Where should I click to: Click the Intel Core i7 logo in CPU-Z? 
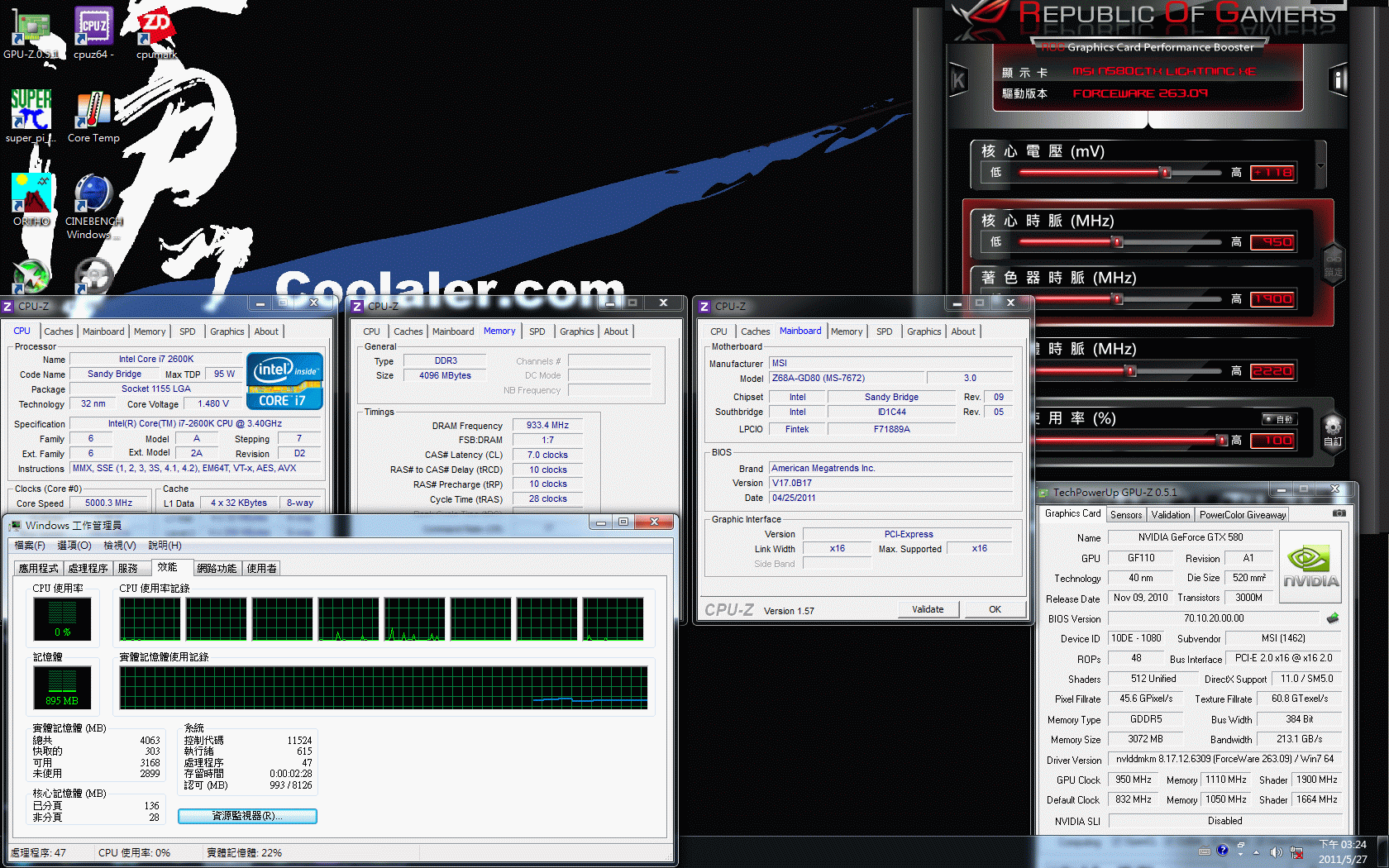285,381
